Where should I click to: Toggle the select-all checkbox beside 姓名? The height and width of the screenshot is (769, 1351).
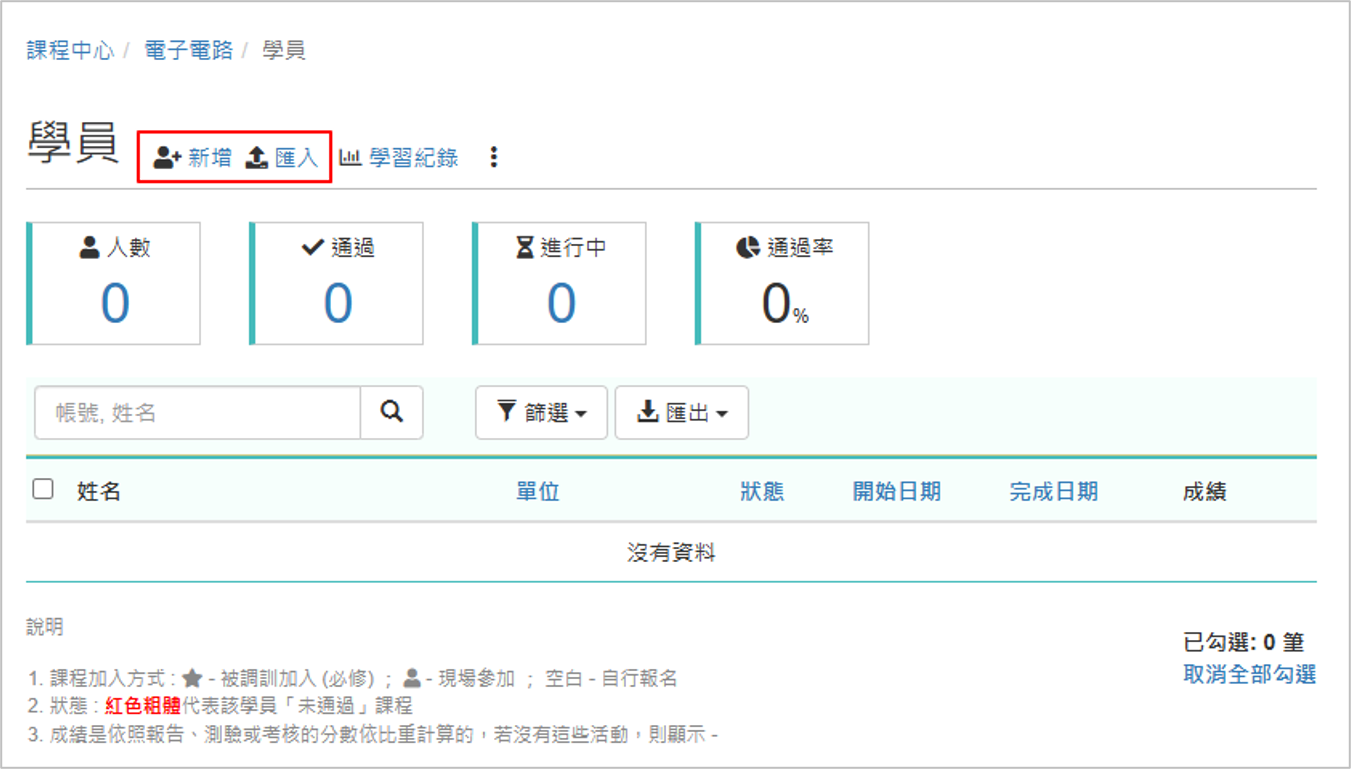(43, 489)
